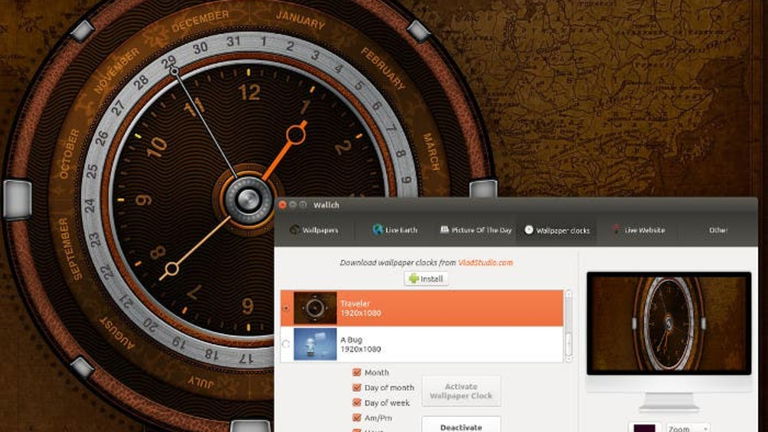Open the Zoom style dropdown
This screenshot has width=768, height=432.
pos(689,427)
